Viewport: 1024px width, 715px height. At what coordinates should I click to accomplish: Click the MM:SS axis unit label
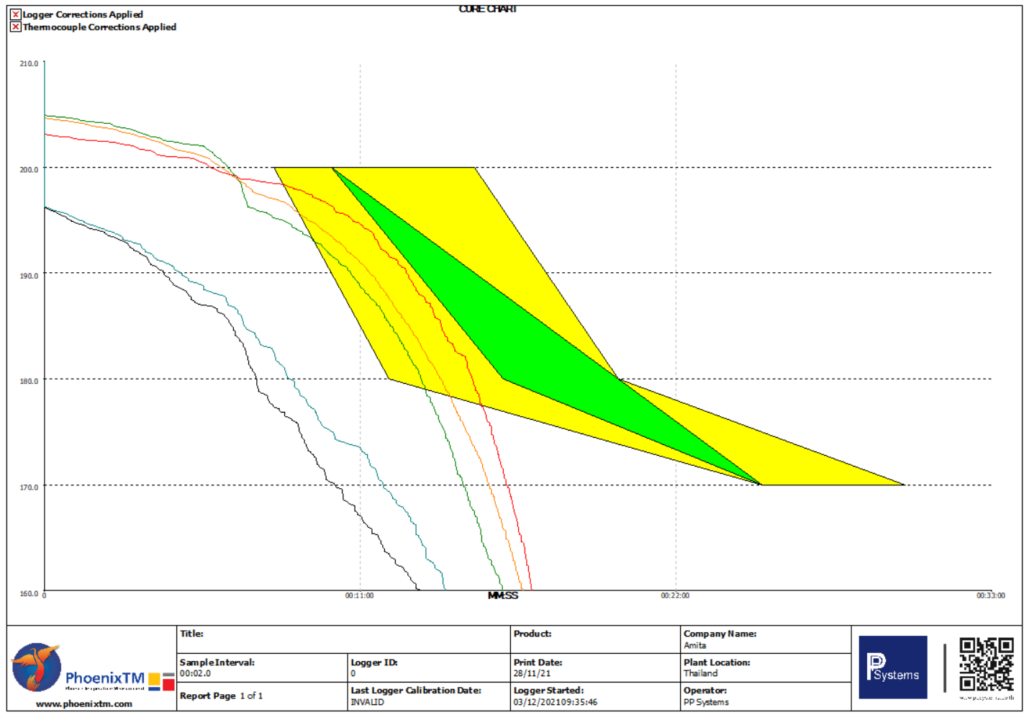pyautogui.click(x=502, y=595)
